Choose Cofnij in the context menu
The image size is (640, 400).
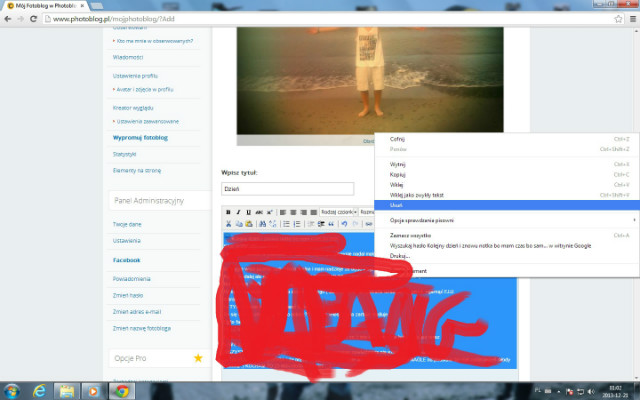coord(507,139)
